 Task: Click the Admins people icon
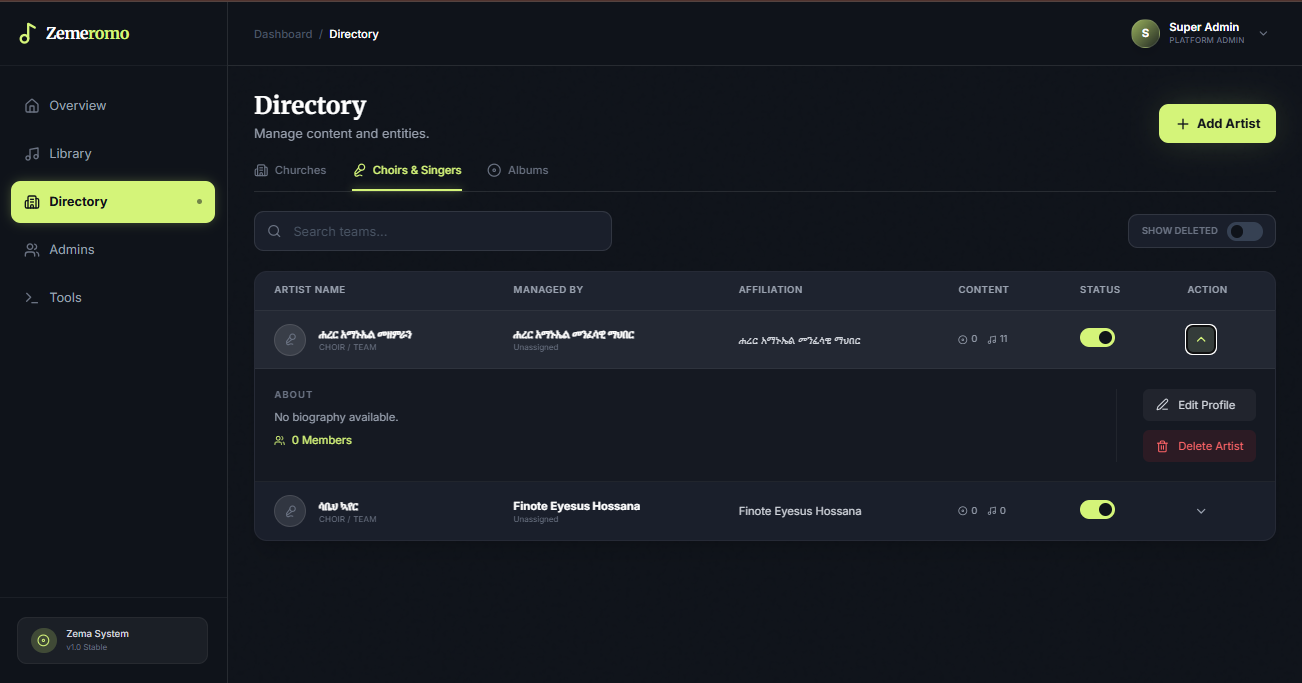(x=32, y=250)
